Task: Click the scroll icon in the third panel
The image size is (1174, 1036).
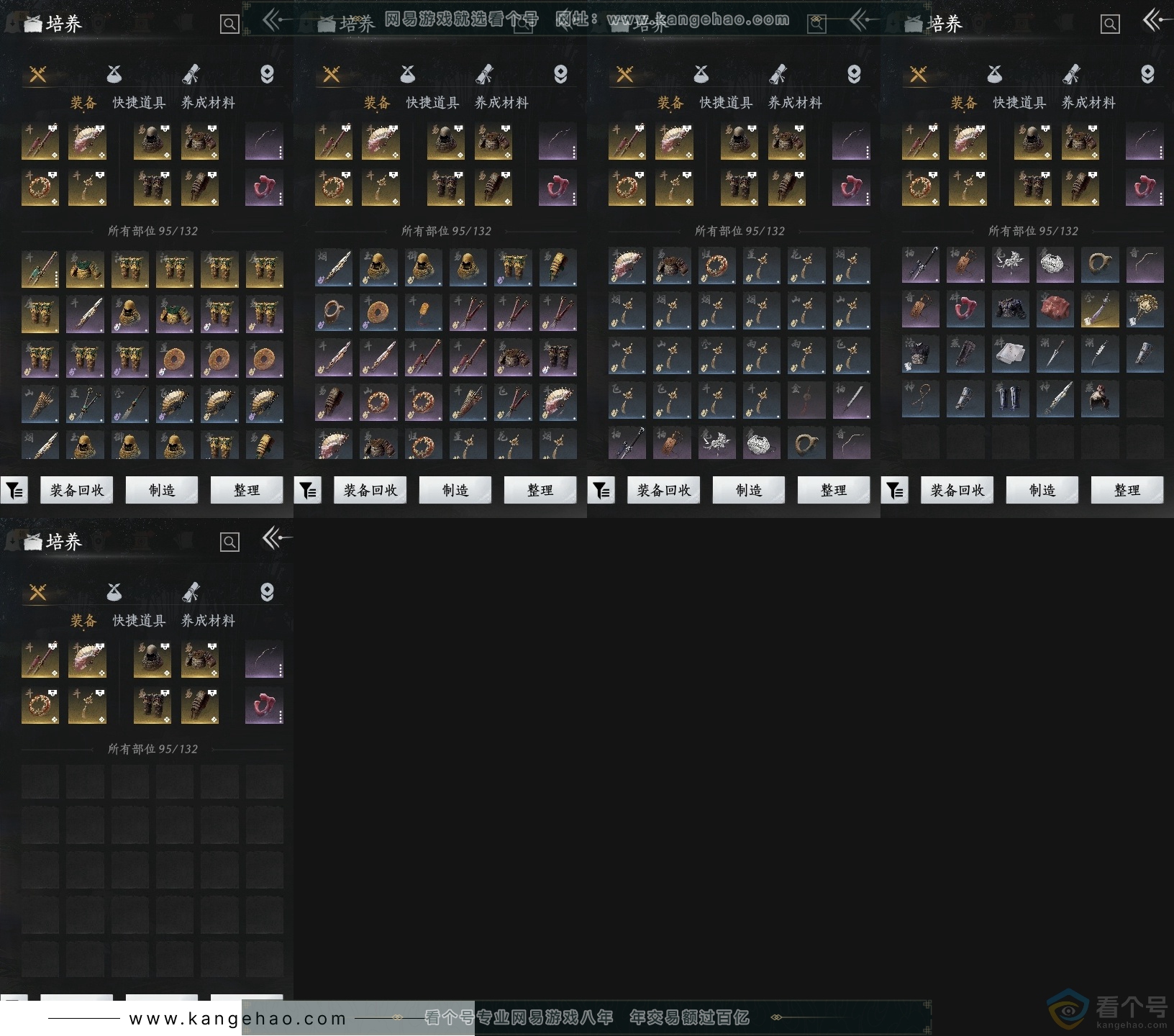Action: [x=778, y=74]
